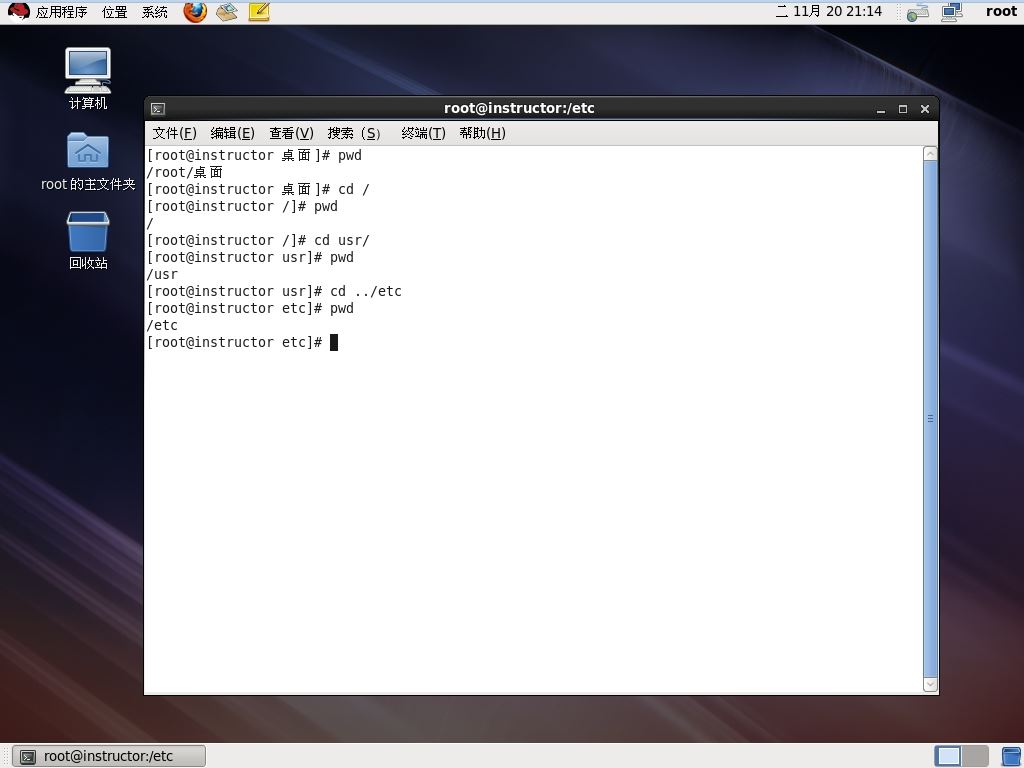This screenshot has width=1024, height=768.
Task: Open the terminal 查看(V) menu
Action: (291, 133)
